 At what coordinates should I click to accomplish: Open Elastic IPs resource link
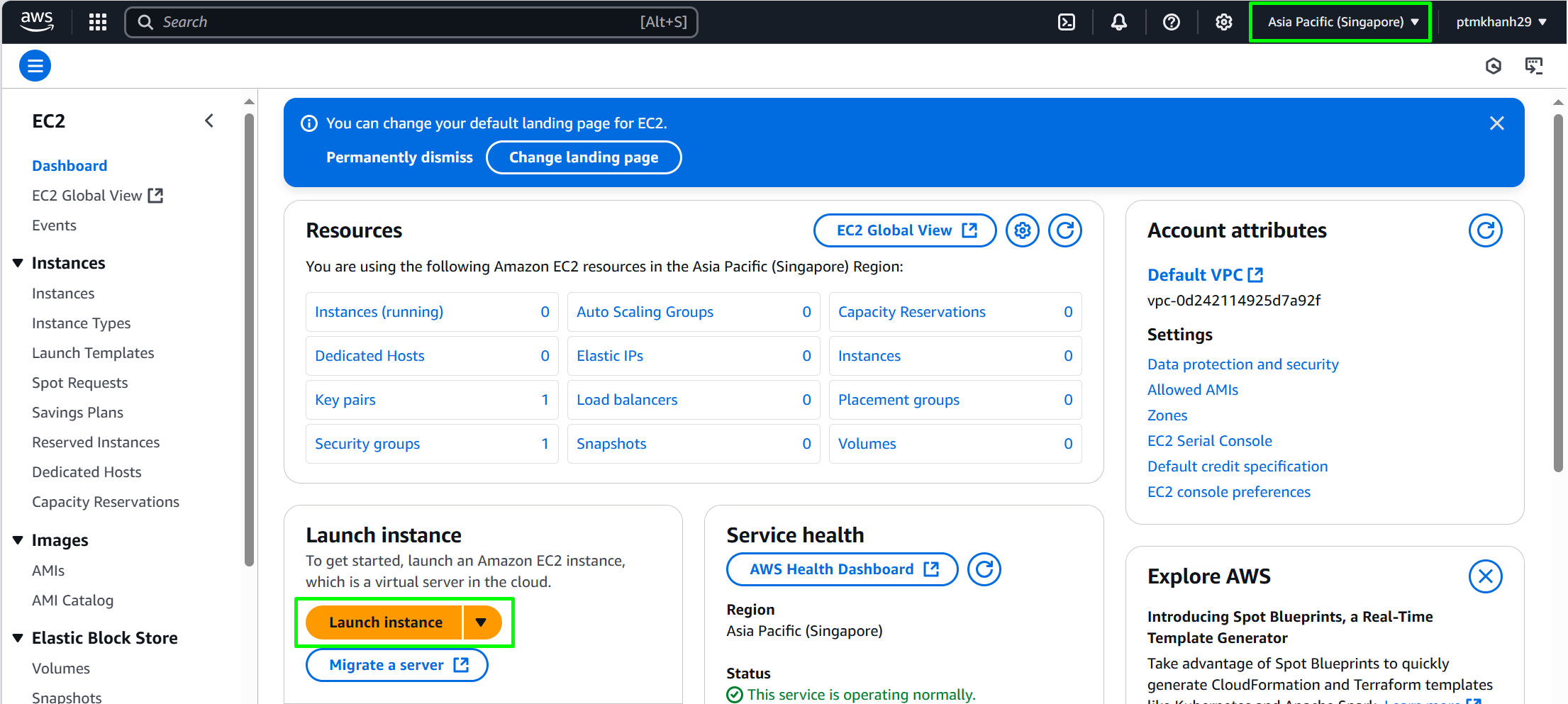[610, 356]
